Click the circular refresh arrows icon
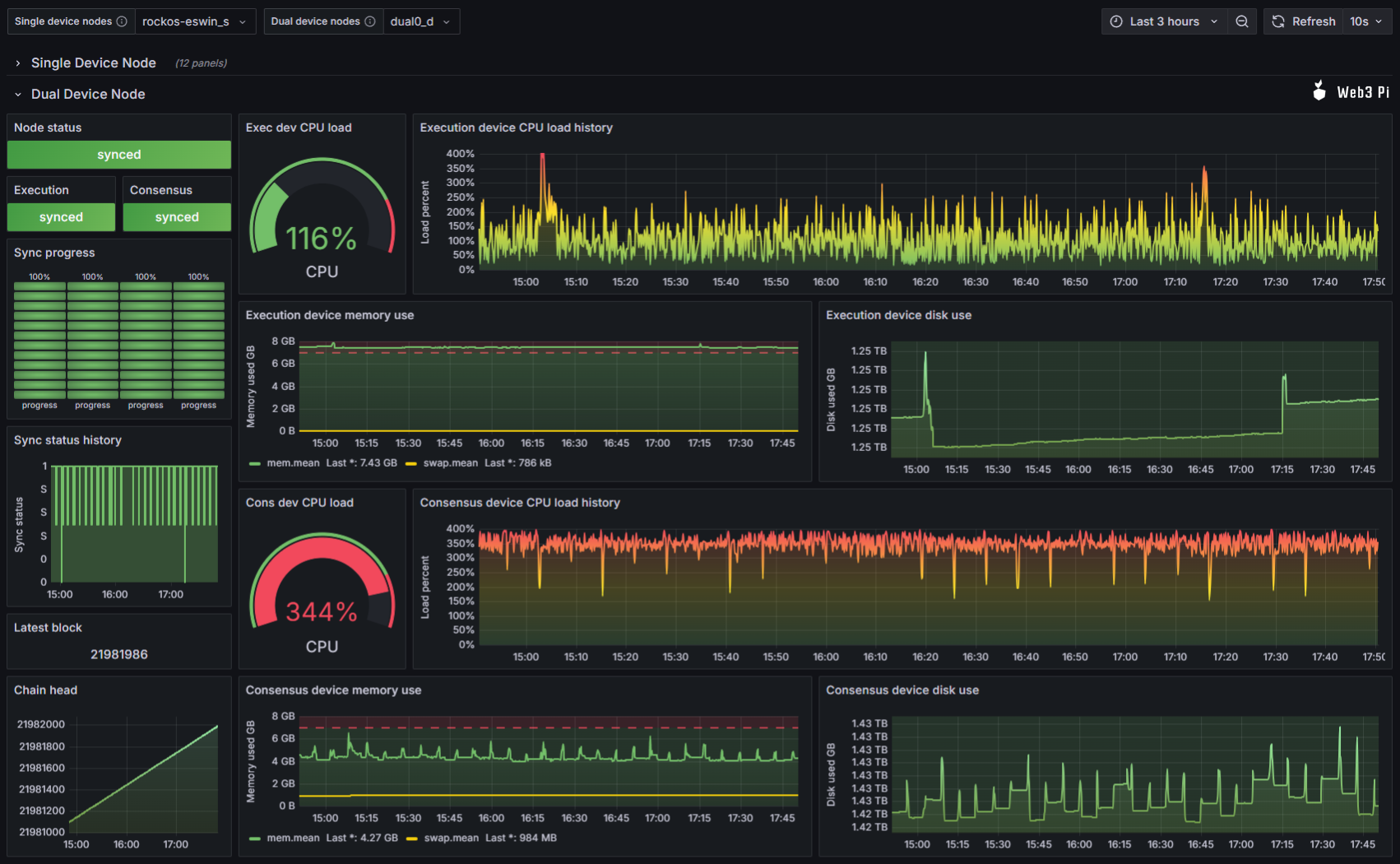The height and width of the screenshot is (864, 1400). 1277,21
